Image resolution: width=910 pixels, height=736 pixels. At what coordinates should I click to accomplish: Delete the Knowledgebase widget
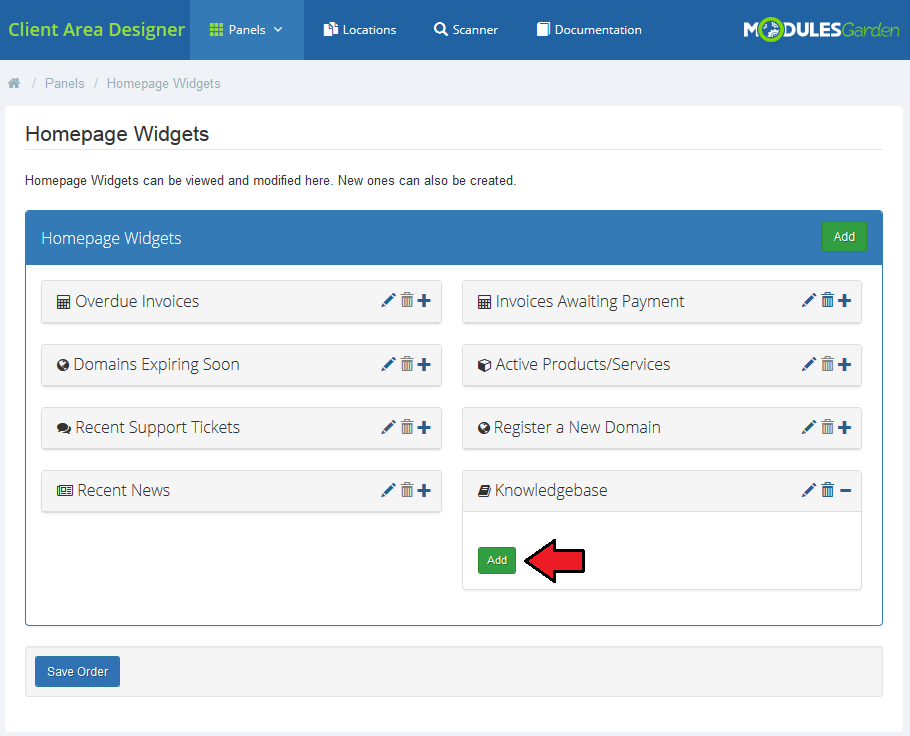point(828,490)
